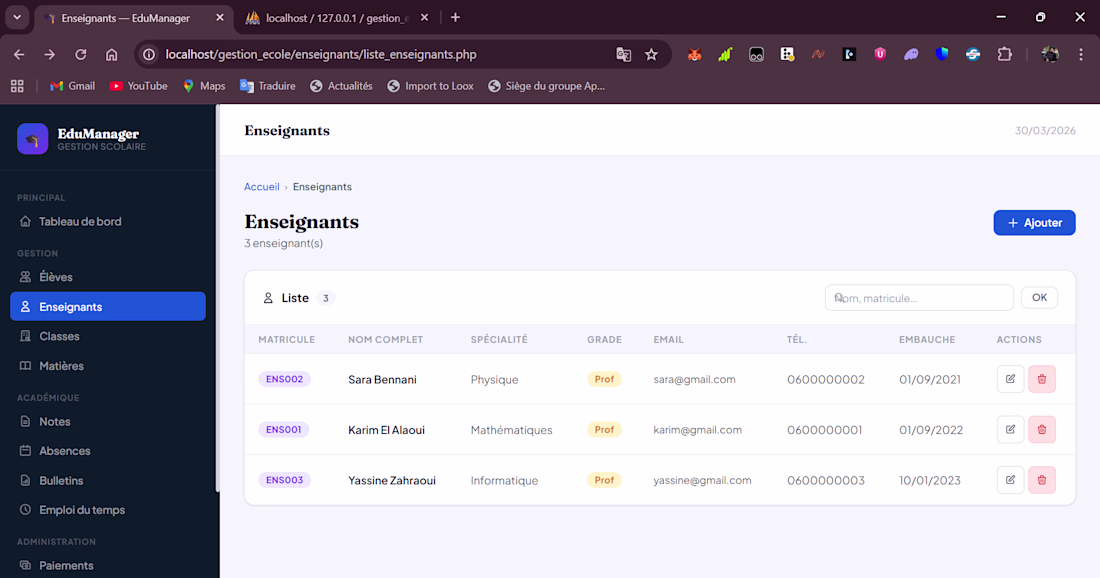Follow the Accueil breadcrumb link

(262, 187)
